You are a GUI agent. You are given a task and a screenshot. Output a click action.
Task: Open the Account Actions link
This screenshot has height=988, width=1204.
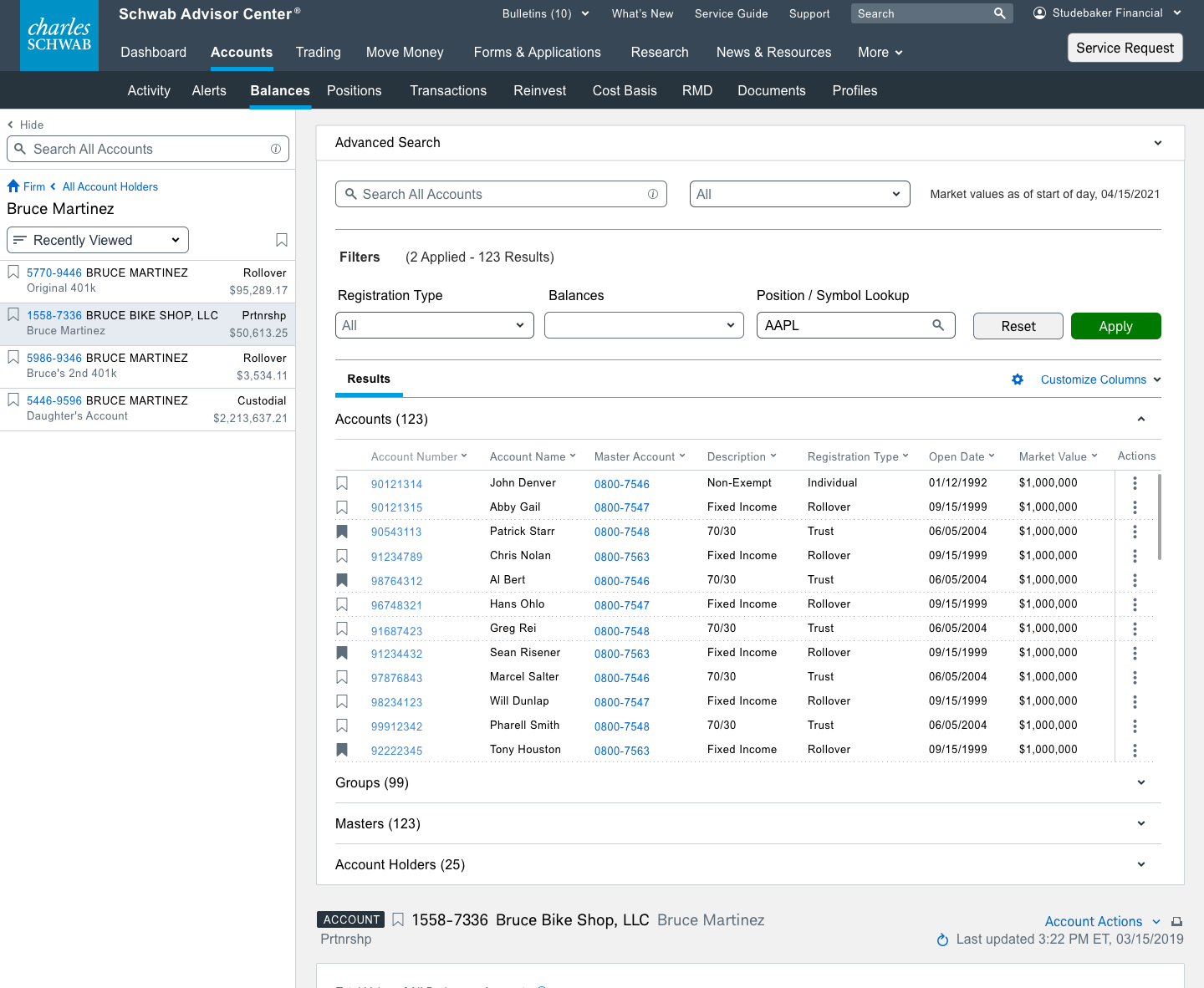[1094, 921]
